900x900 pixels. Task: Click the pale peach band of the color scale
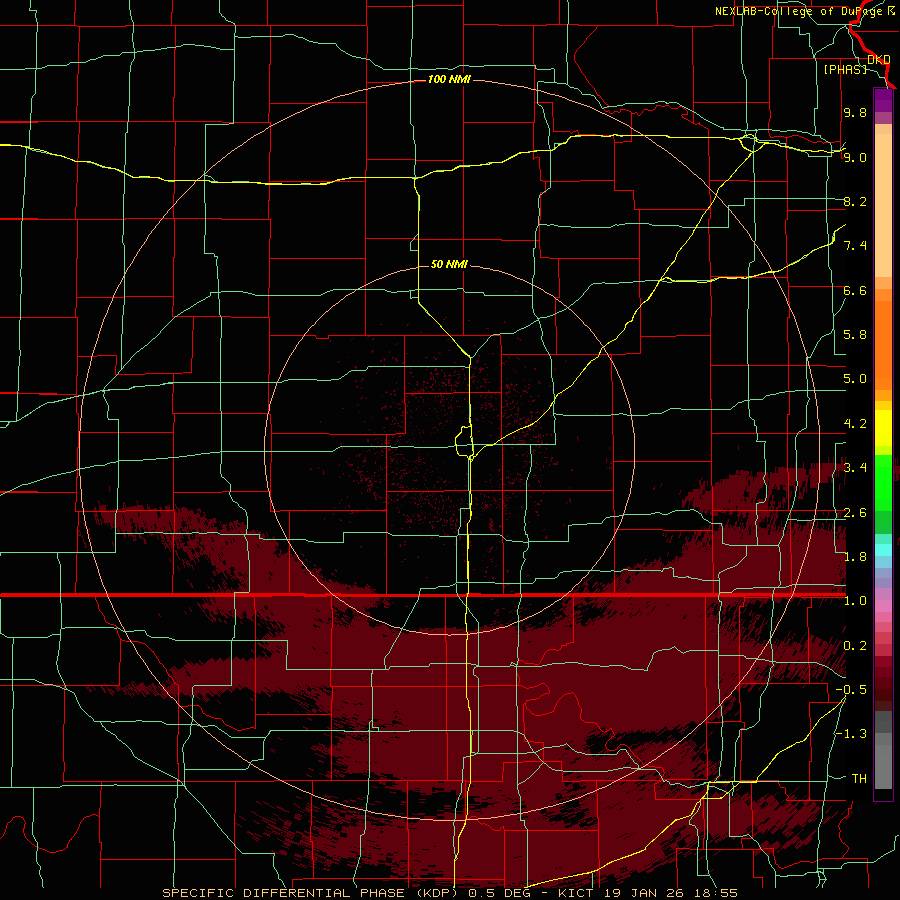pyautogui.click(x=883, y=205)
